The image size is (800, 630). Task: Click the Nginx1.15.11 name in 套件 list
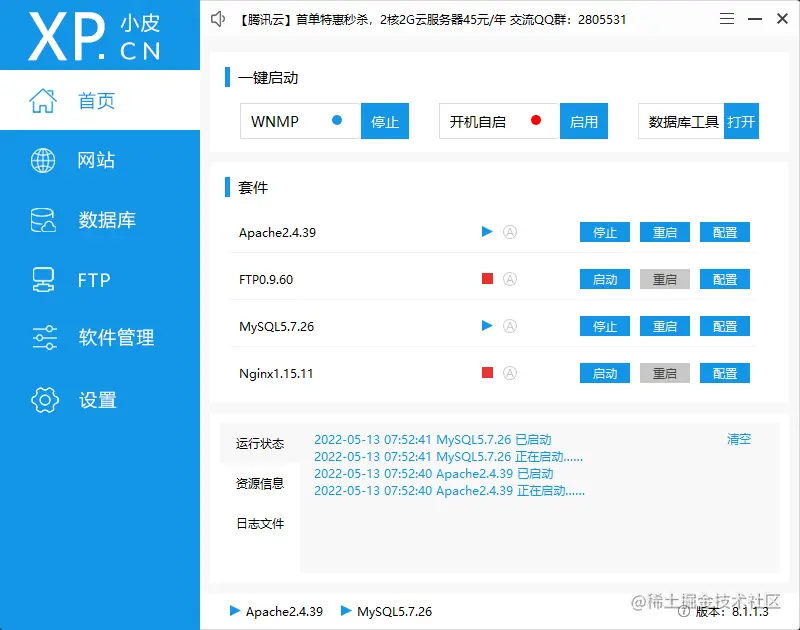(276, 373)
